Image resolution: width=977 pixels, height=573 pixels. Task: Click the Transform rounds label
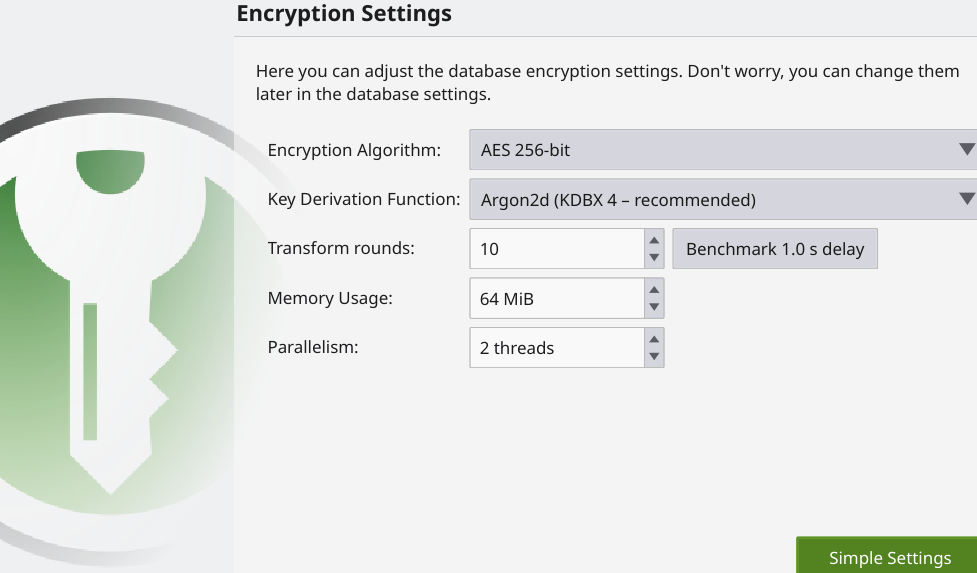(341, 248)
